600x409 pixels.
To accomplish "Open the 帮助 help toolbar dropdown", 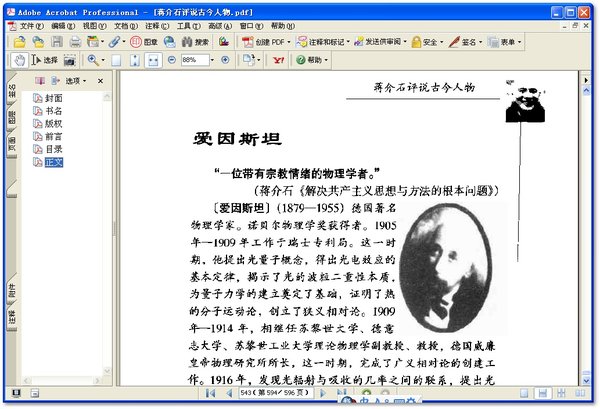I will click(x=326, y=60).
